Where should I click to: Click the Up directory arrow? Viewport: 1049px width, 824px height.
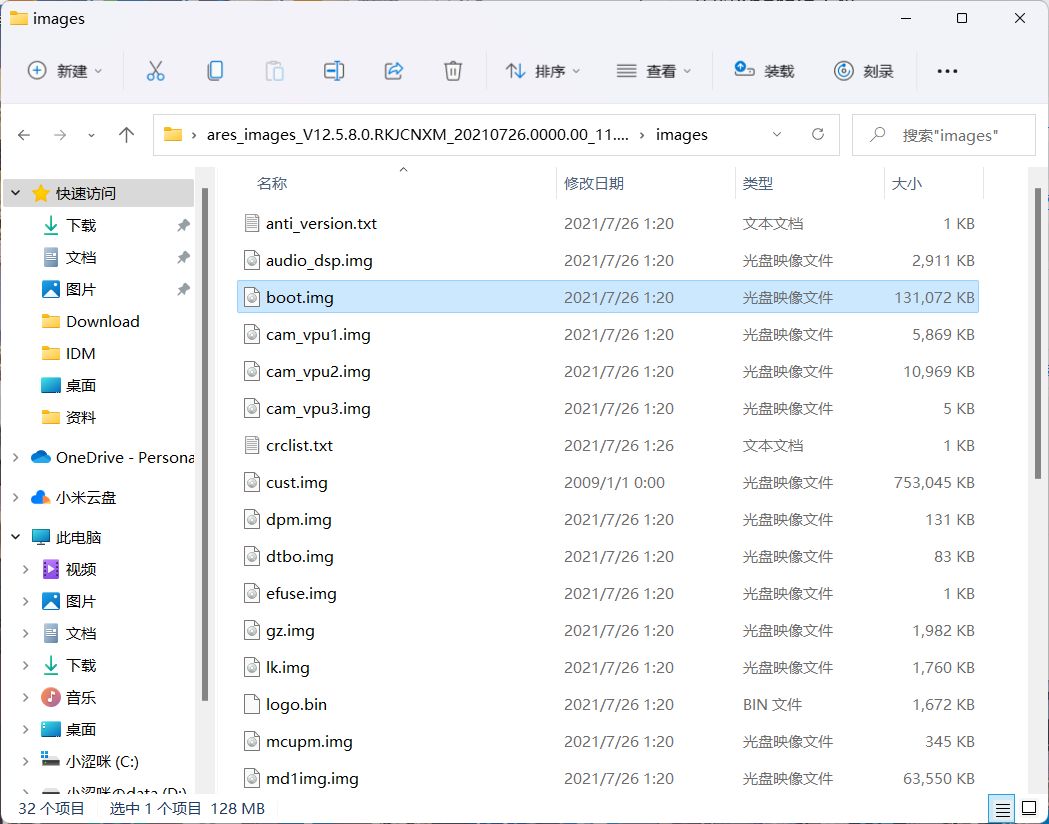pos(126,135)
